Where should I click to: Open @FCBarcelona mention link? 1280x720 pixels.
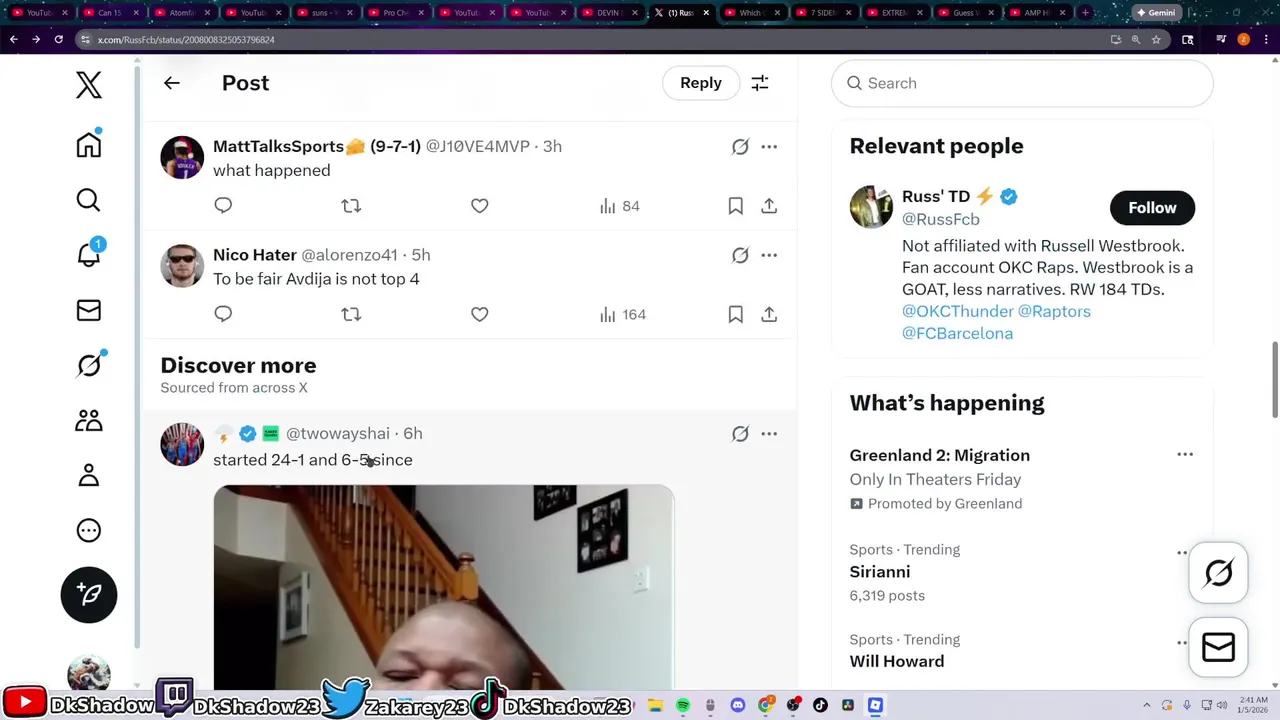957,333
